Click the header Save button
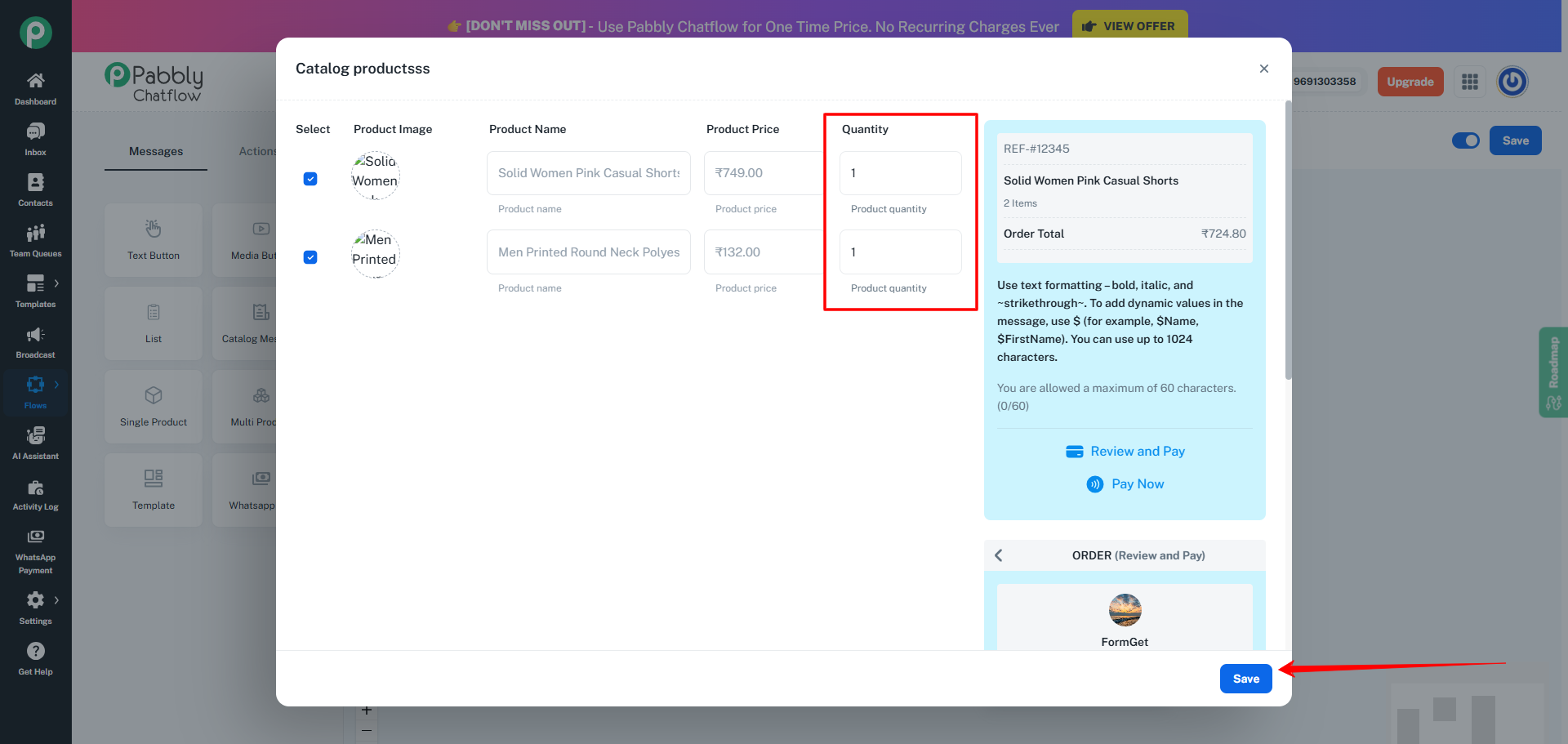 click(1516, 140)
